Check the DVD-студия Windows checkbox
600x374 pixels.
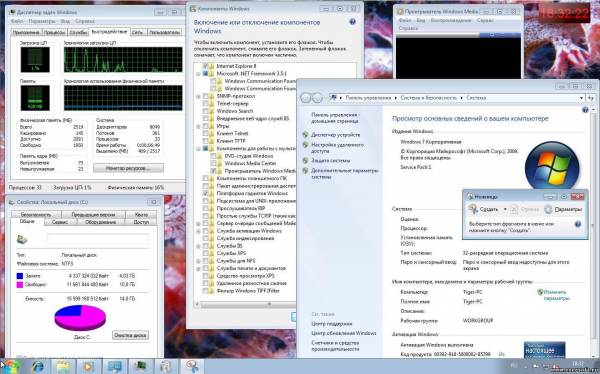214,156
